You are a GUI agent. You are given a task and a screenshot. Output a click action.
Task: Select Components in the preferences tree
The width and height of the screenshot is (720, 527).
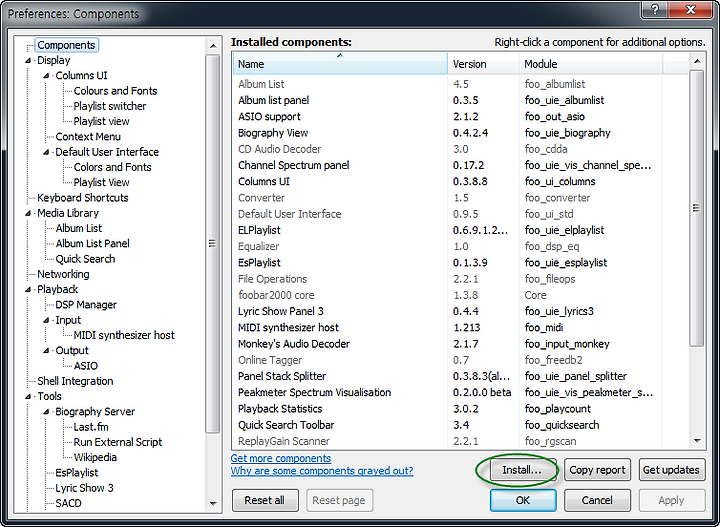tap(66, 45)
